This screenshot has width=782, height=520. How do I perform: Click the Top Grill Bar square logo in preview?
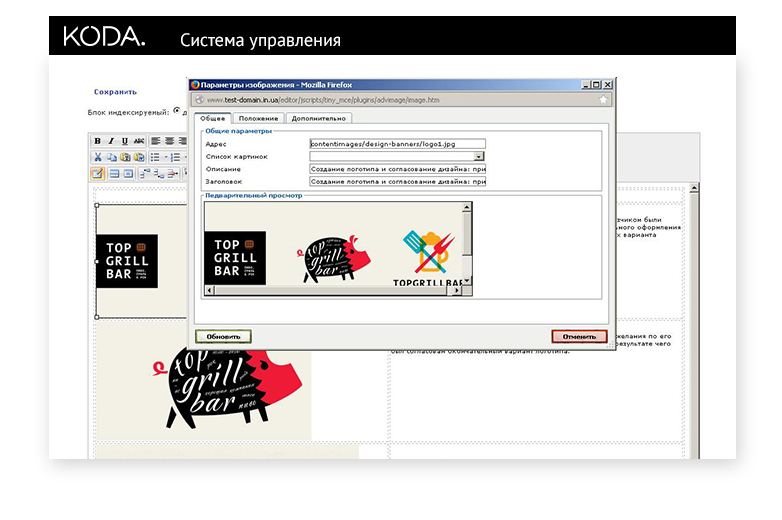(235, 258)
